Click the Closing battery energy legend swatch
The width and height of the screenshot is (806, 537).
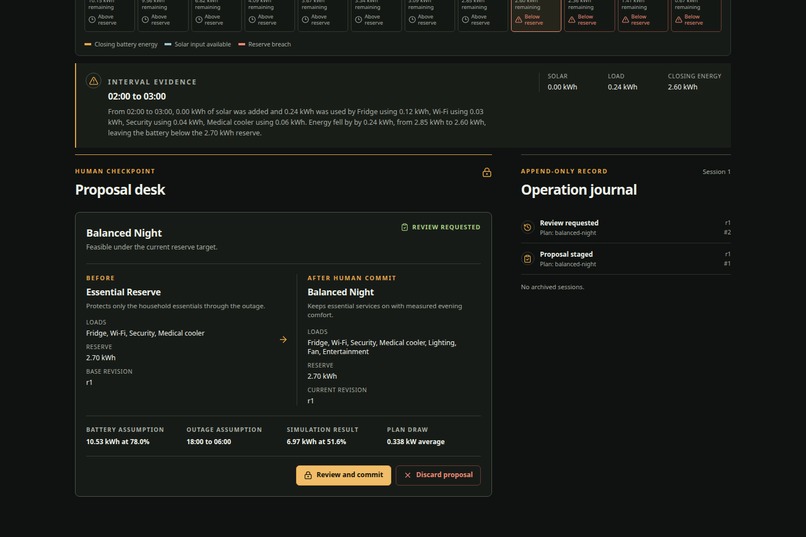[87, 44]
